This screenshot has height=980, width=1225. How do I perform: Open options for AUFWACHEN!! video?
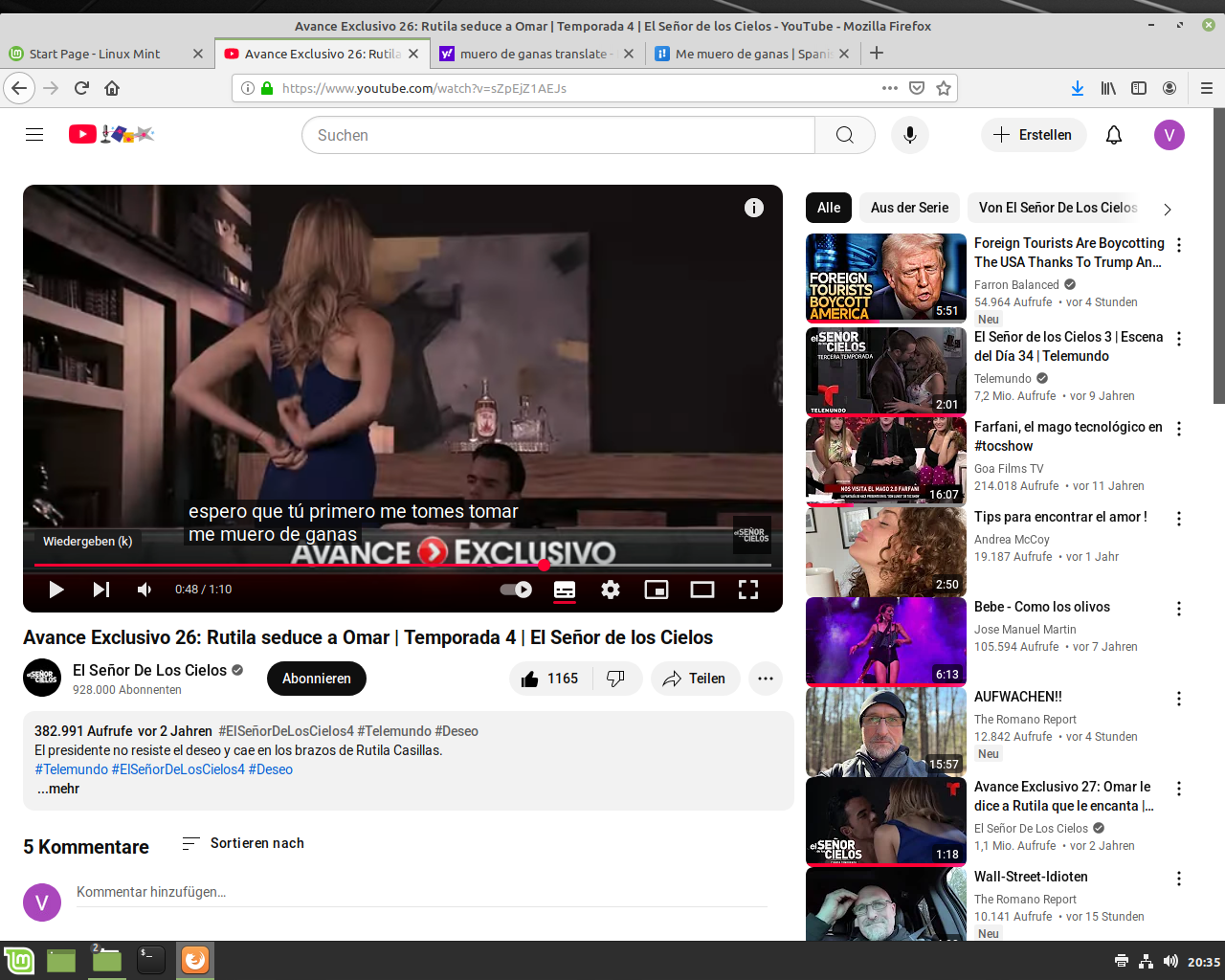[x=1179, y=699]
